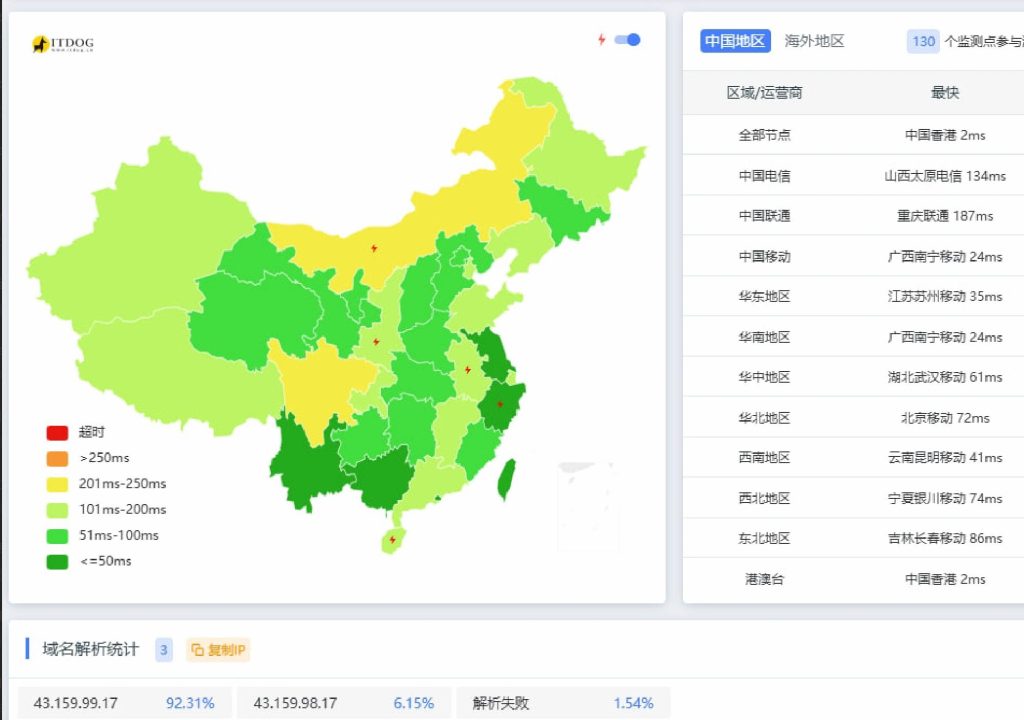Click the 92.31% percentage link
The image size is (1024, 720).
pyautogui.click(x=190, y=703)
